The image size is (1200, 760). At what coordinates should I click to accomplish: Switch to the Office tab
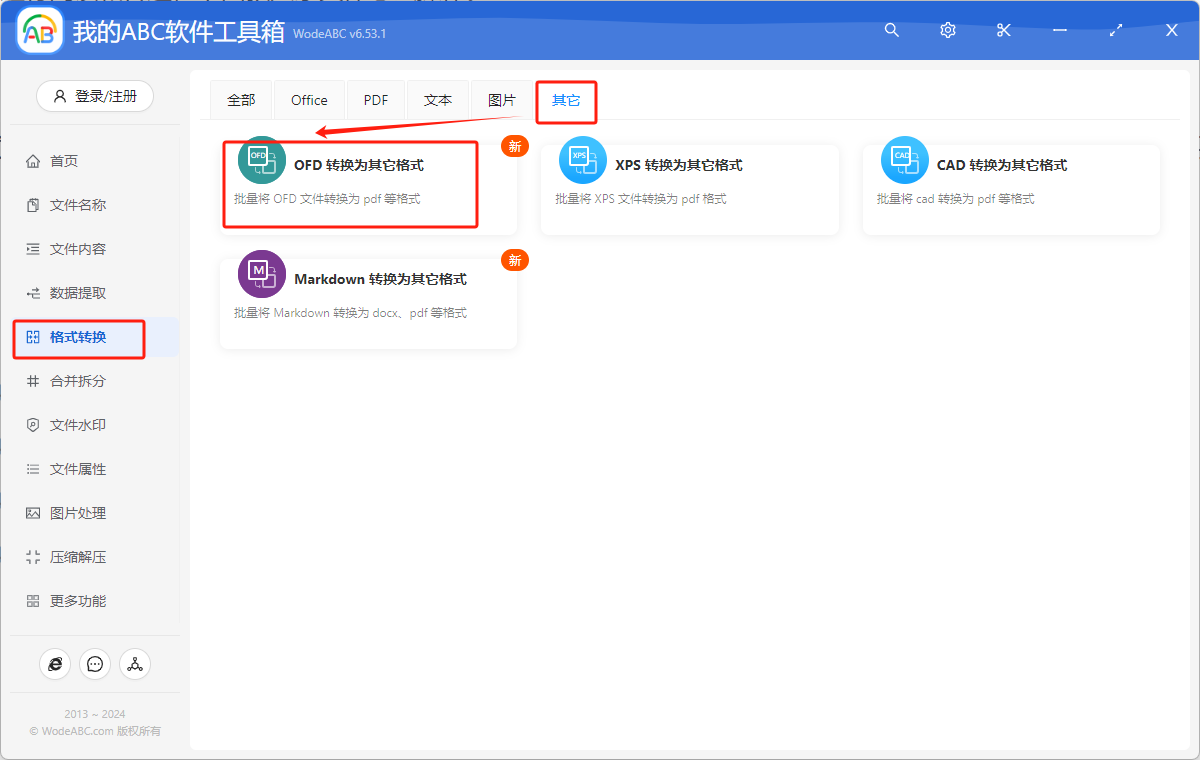pyautogui.click(x=309, y=99)
